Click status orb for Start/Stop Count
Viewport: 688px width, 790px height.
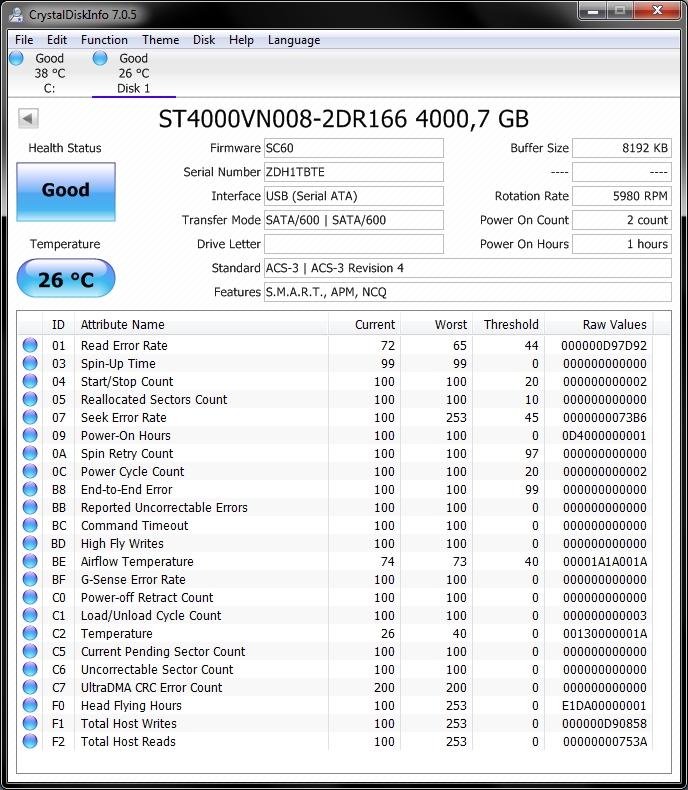pyautogui.click(x=30, y=381)
